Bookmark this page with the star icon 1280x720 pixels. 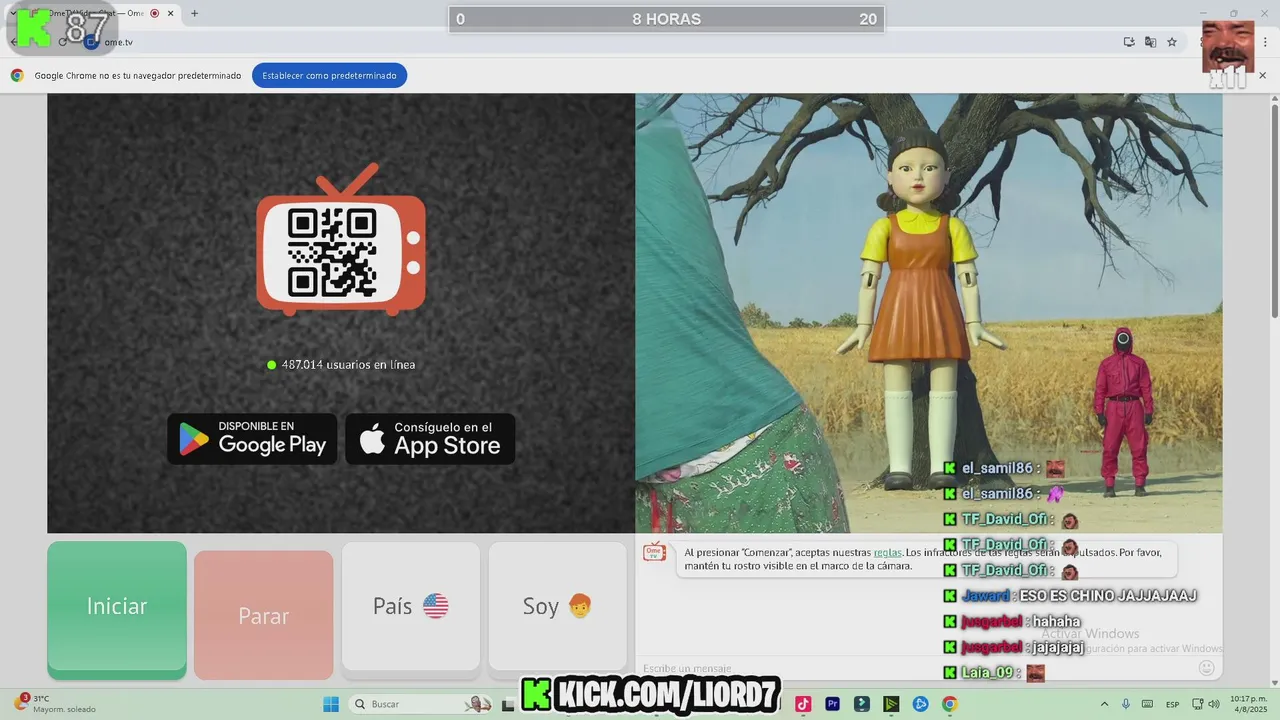pos(1172,42)
